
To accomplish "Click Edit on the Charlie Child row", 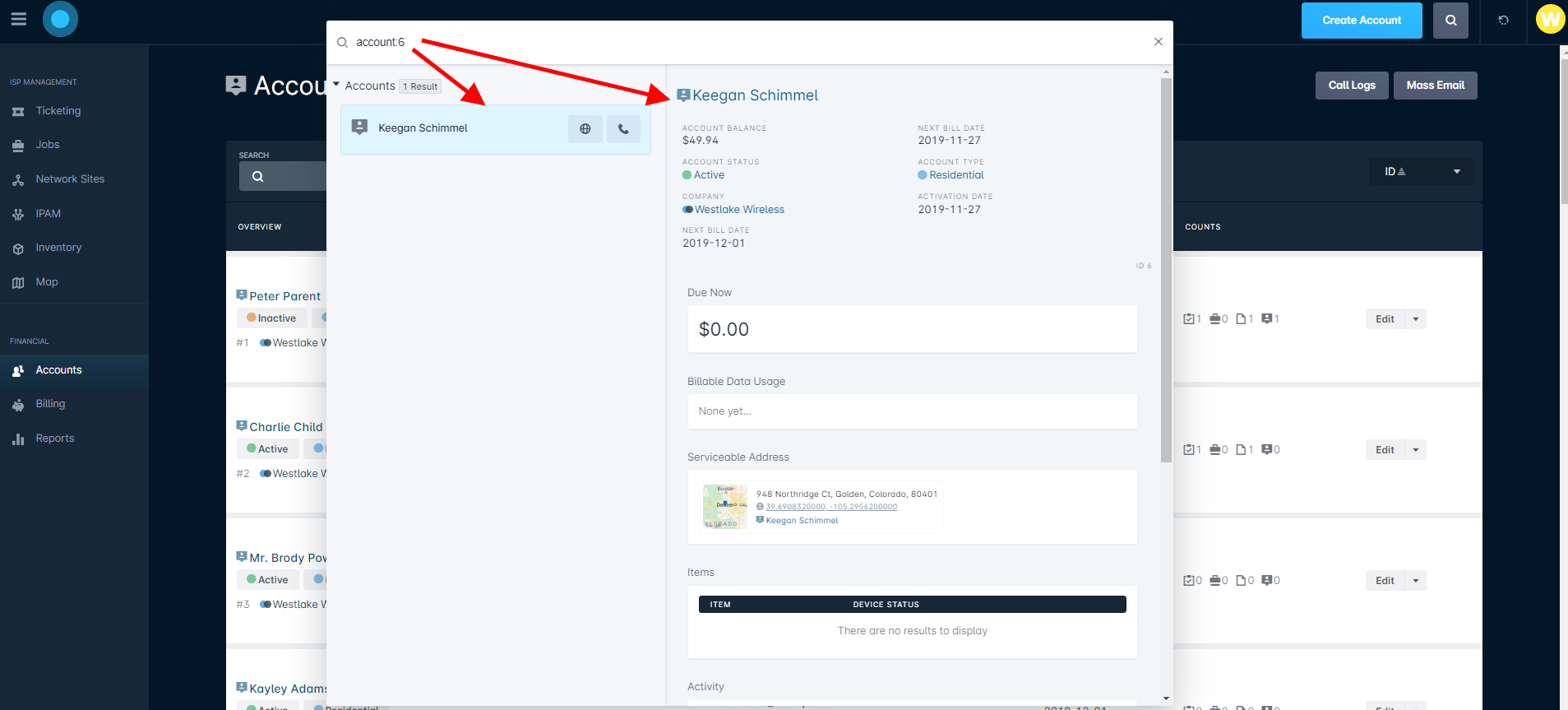I will coord(1385,450).
